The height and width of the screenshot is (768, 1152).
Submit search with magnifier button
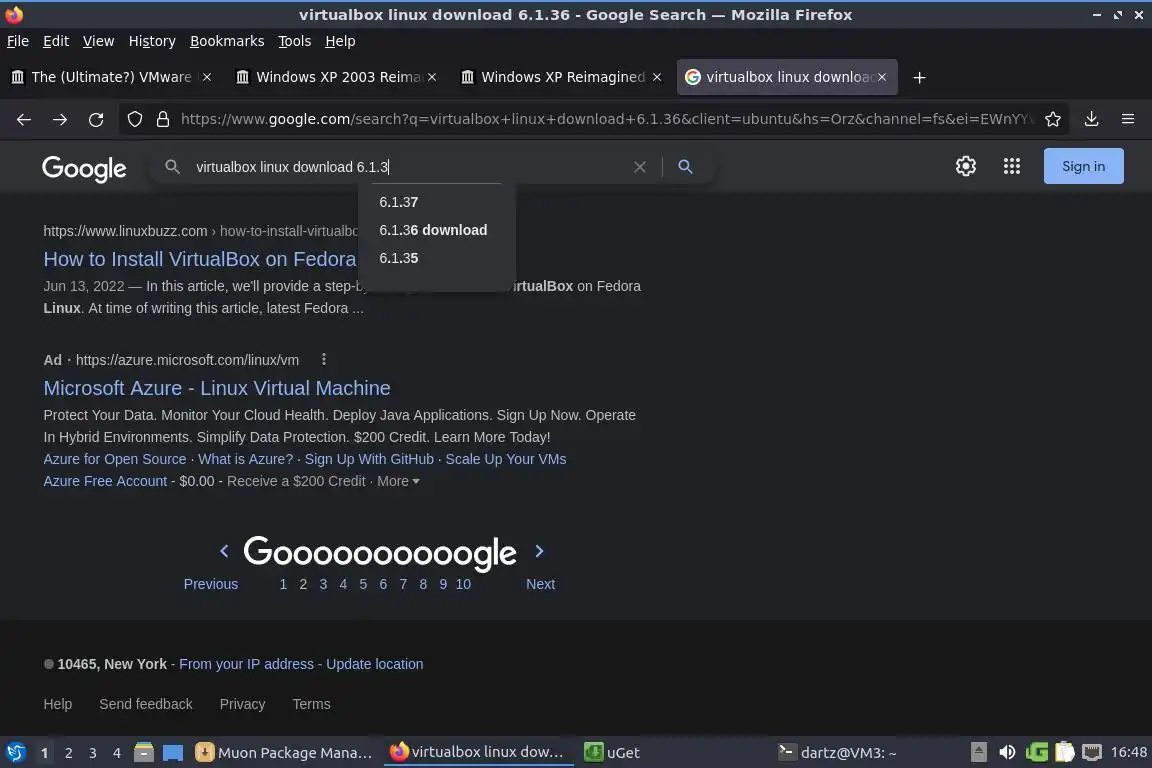(685, 167)
